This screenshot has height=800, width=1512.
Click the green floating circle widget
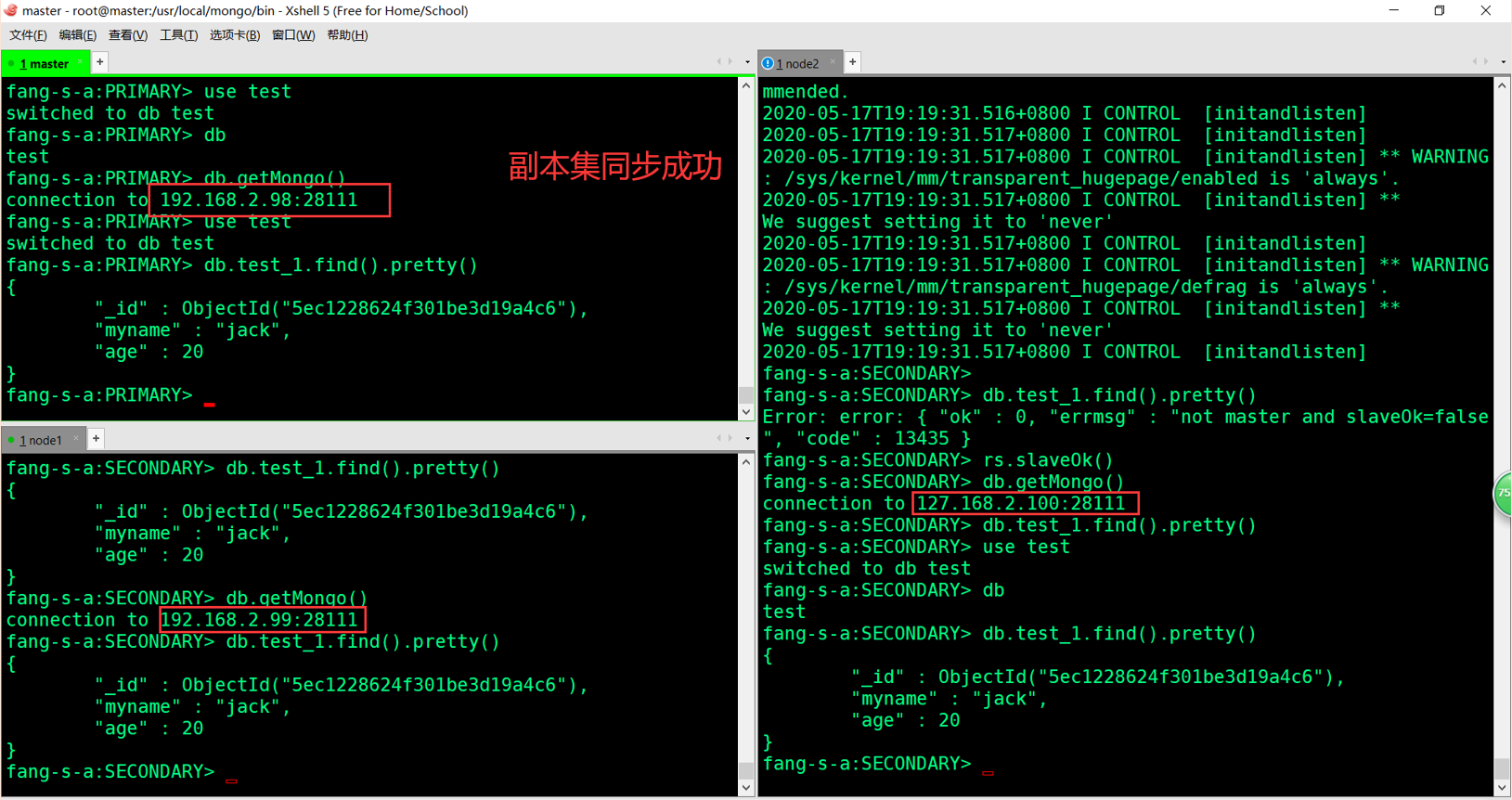click(1503, 494)
